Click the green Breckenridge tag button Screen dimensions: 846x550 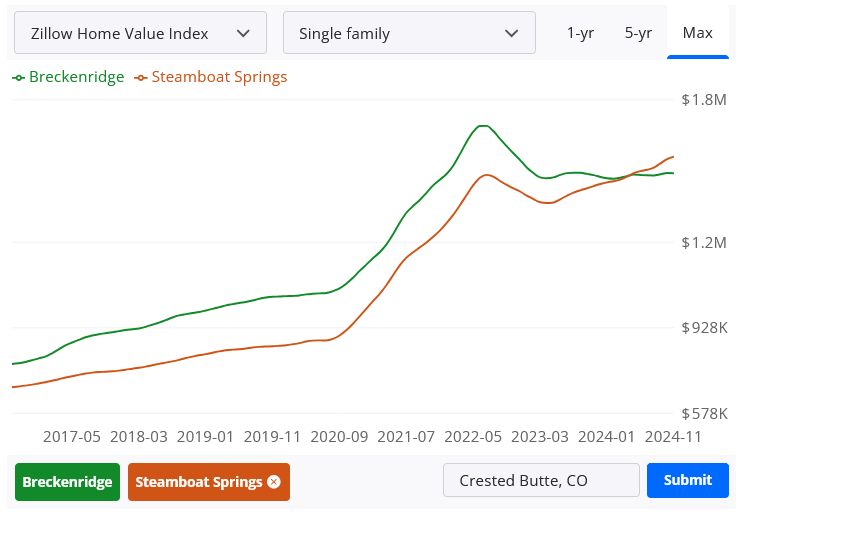pyautogui.click(x=67, y=482)
